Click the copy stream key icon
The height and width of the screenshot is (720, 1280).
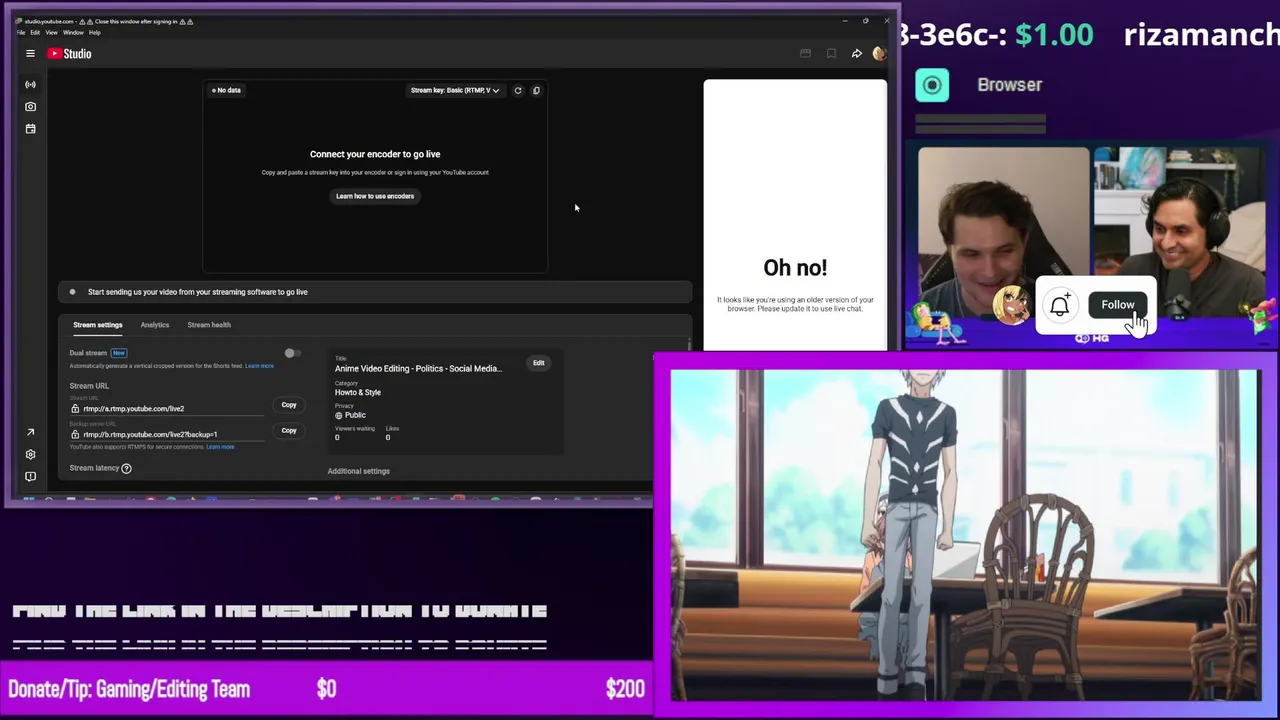[536, 90]
